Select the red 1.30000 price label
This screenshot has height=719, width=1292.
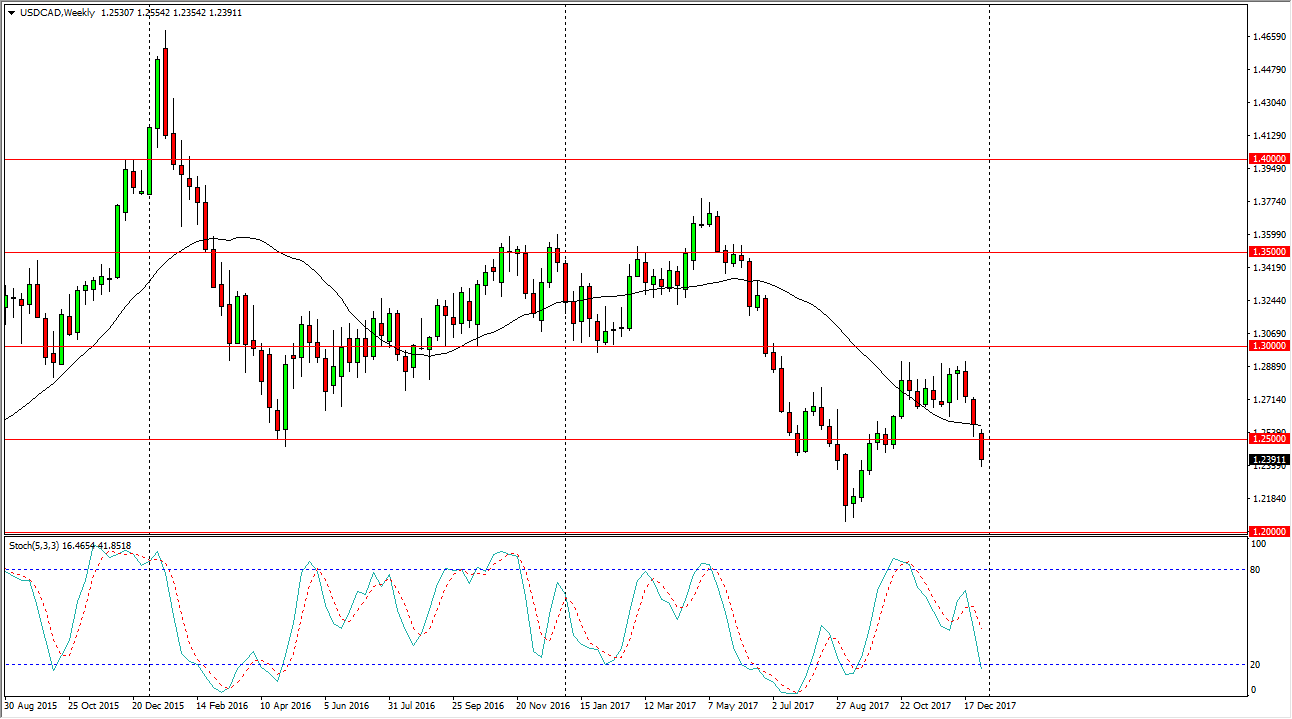1269,346
